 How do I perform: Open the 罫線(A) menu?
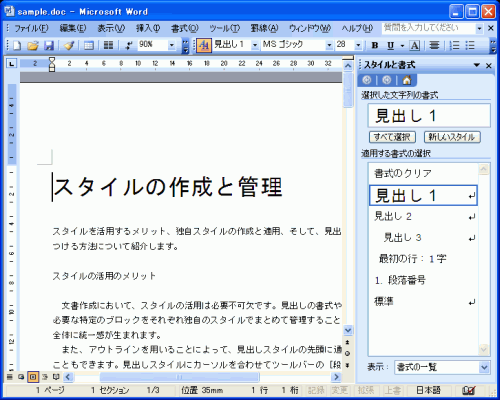[x=264, y=29]
